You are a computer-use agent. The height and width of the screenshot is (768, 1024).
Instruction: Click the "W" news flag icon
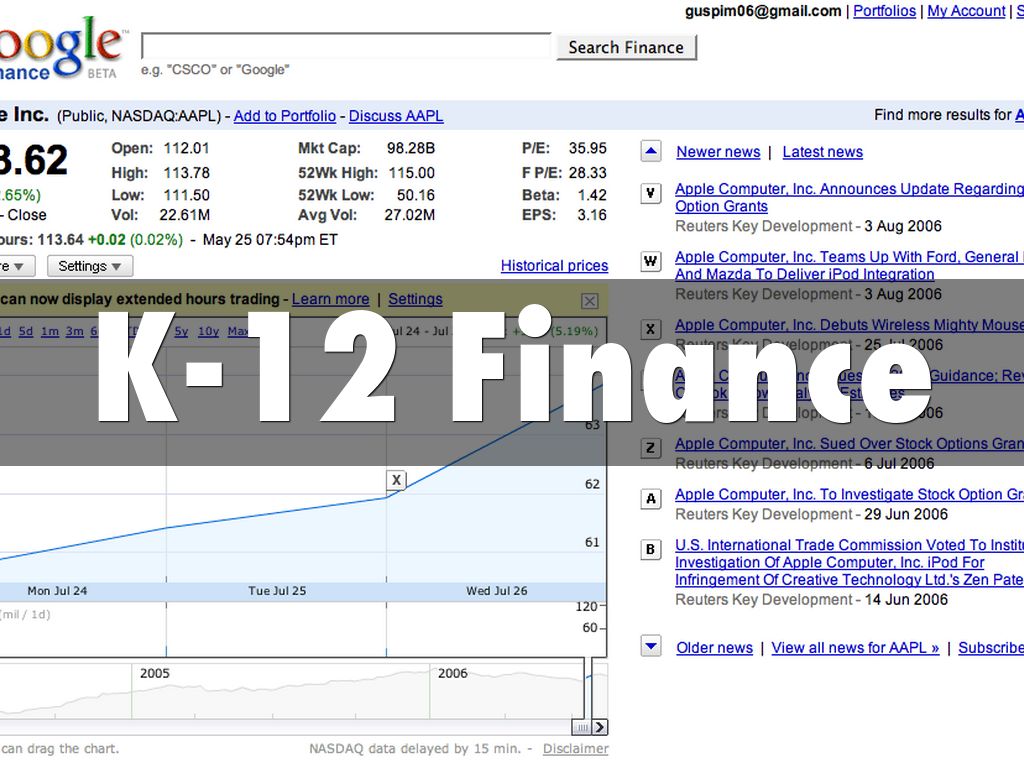[651, 262]
